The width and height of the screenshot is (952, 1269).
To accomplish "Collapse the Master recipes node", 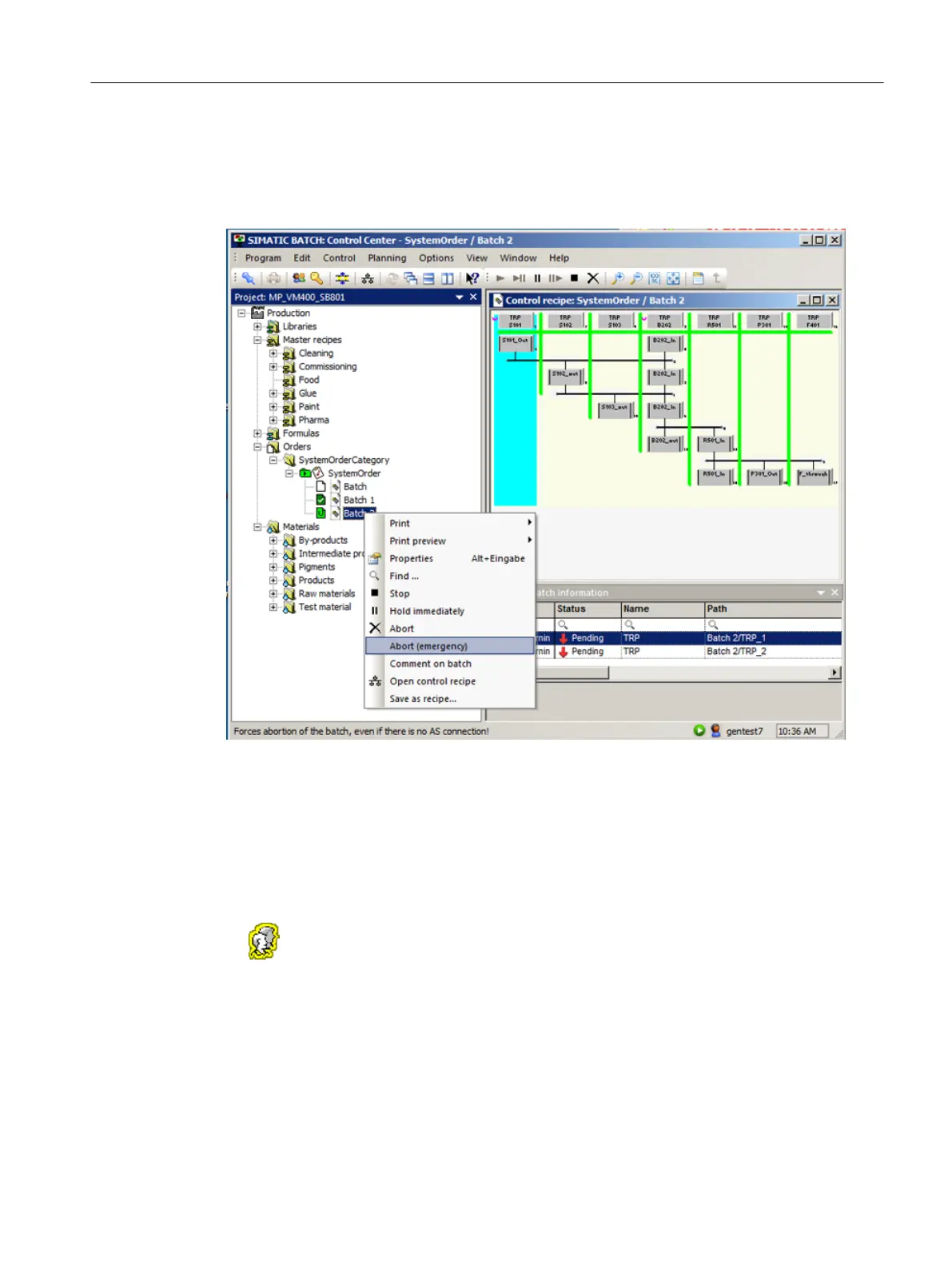I will 257,340.
